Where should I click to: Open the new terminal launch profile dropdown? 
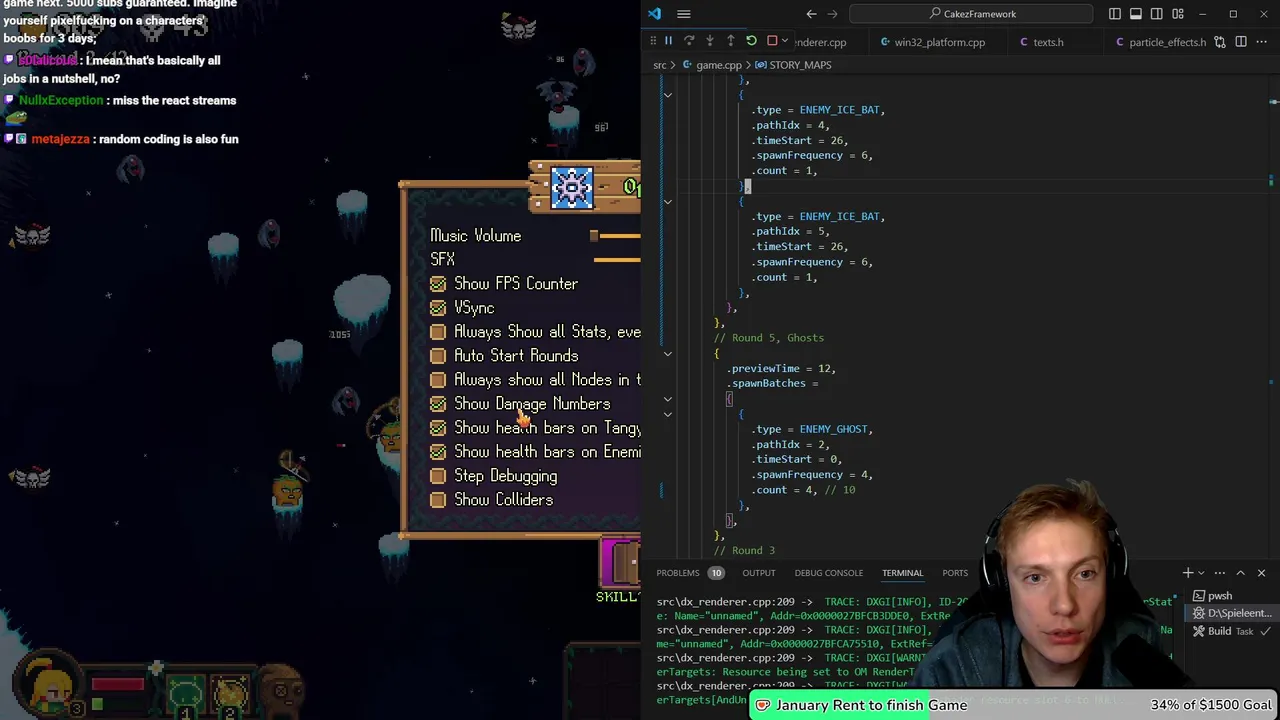point(1201,573)
